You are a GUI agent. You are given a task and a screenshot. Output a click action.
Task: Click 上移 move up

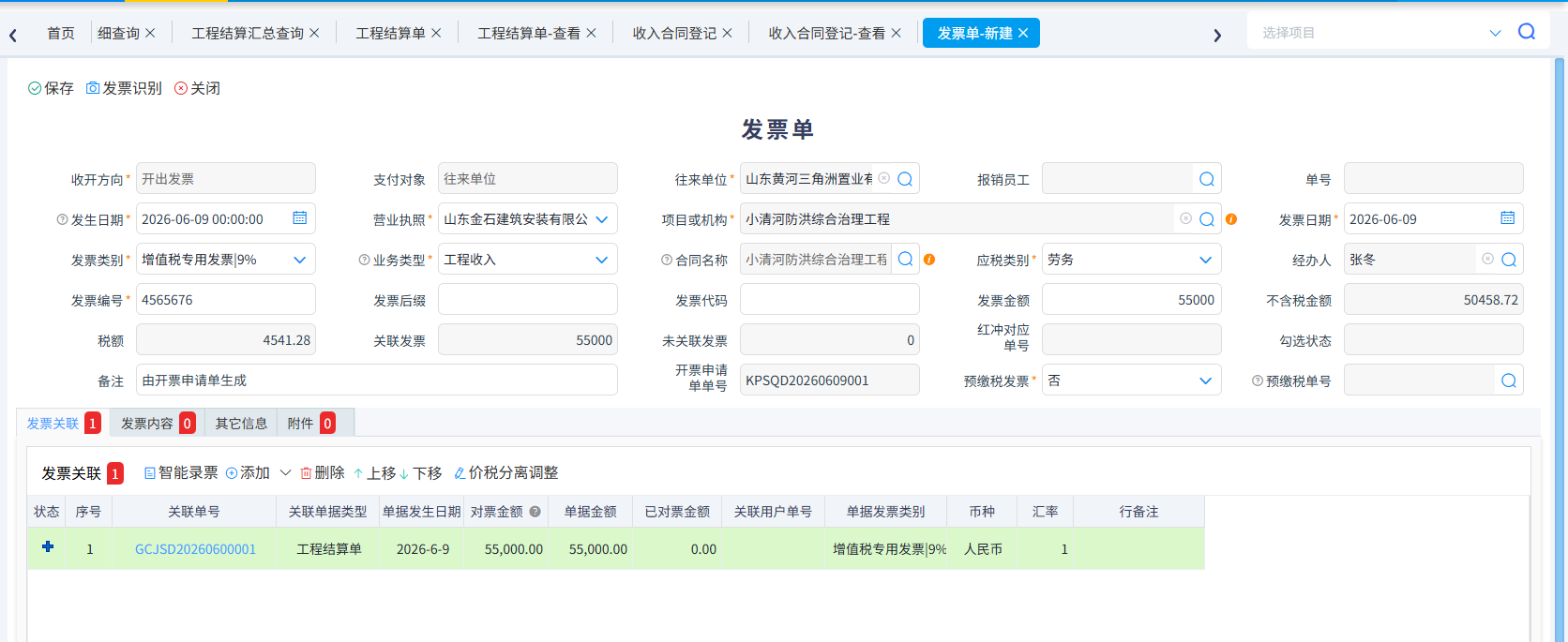[374, 473]
